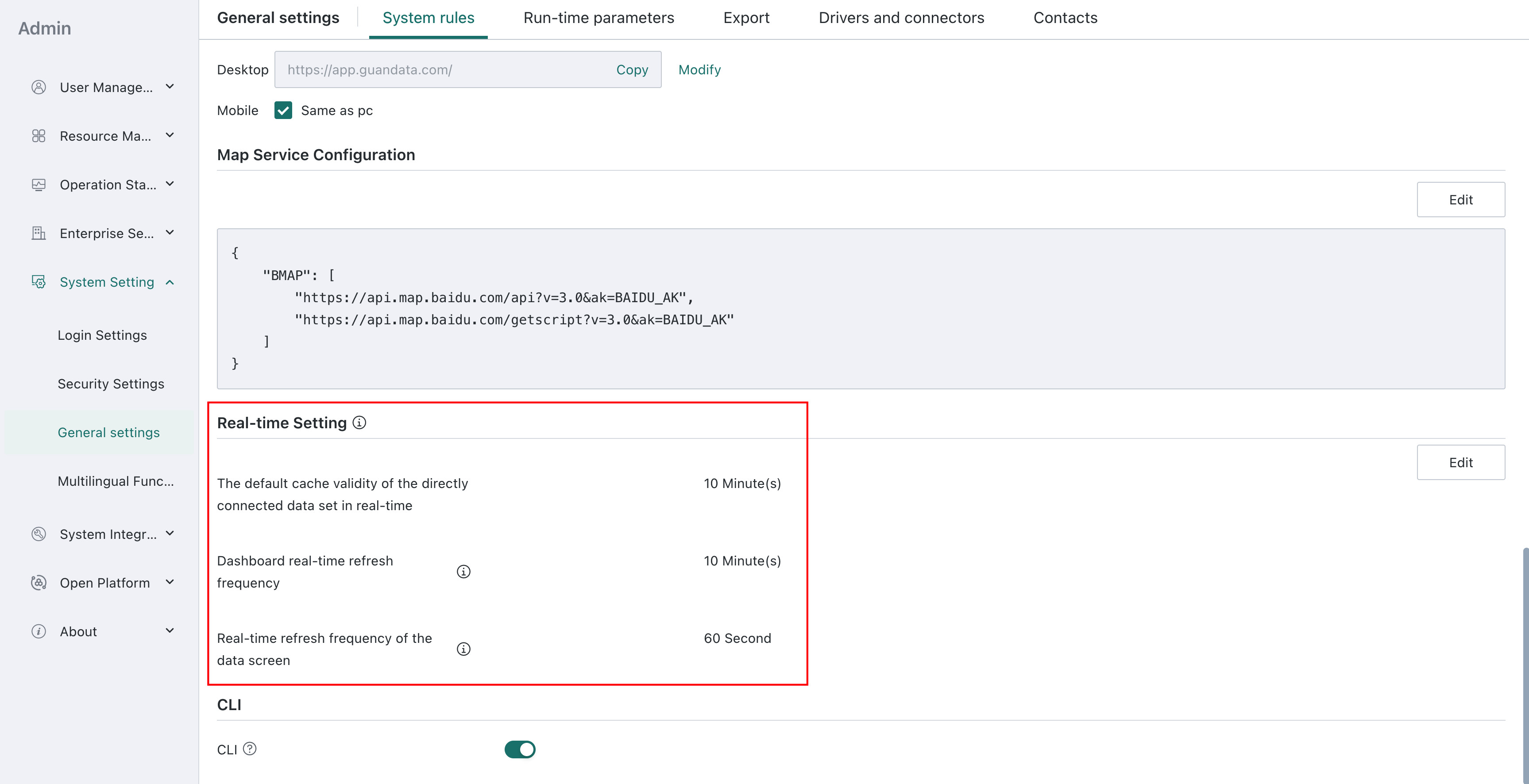This screenshot has height=784, width=1529.
Task: Click Modify link next to Desktop URL
Action: tap(699, 69)
